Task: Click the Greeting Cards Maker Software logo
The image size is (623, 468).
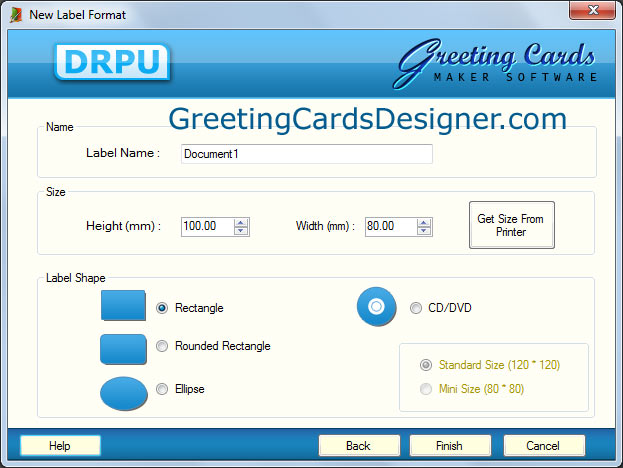Action: (x=495, y=64)
